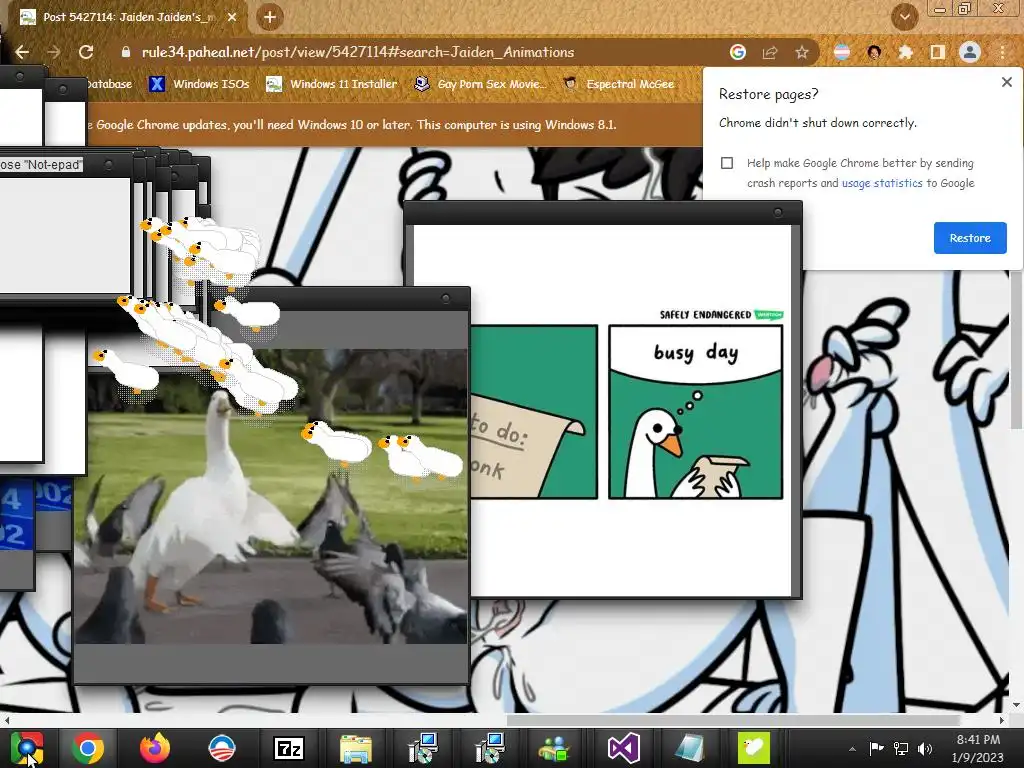Click the browser back arrow

pyautogui.click(x=22, y=52)
